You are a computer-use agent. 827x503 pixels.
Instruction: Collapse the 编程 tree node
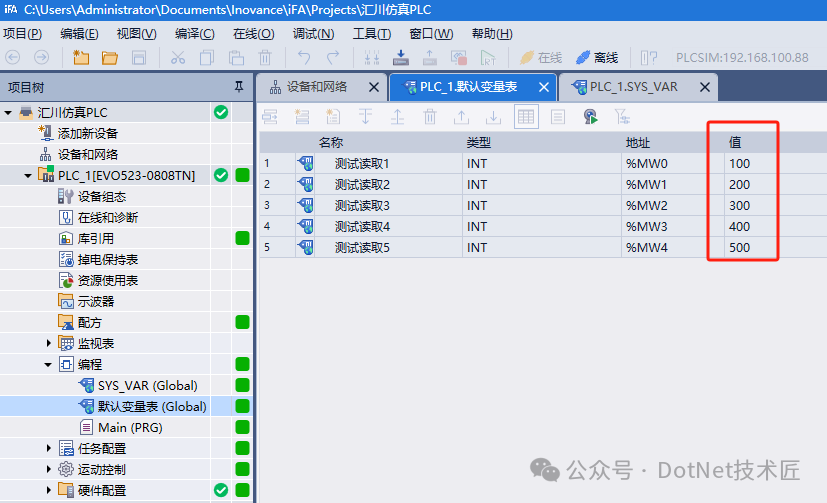(x=48, y=364)
